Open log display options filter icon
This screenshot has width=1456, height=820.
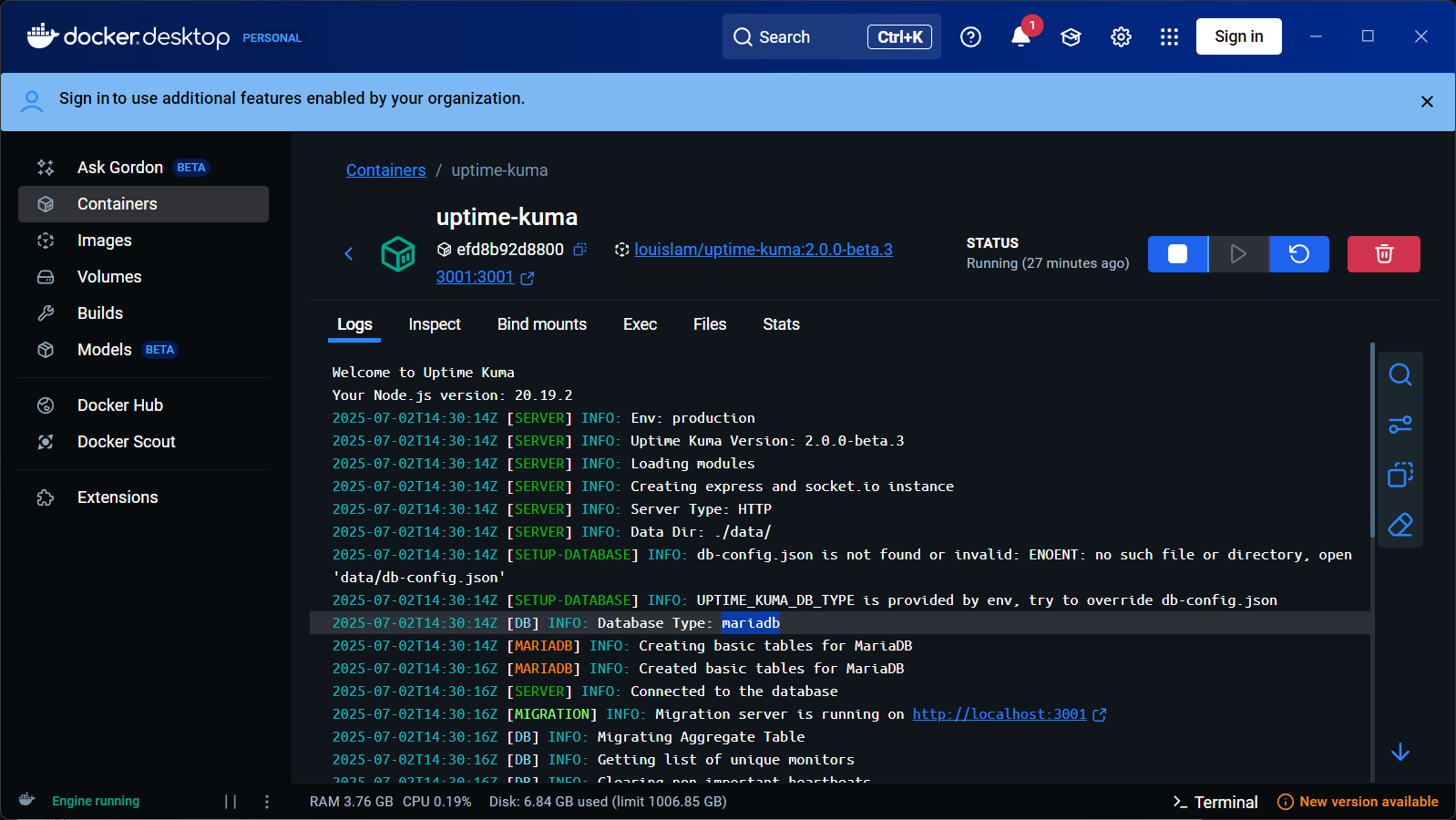pyautogui.click(x=1400, y=425)
